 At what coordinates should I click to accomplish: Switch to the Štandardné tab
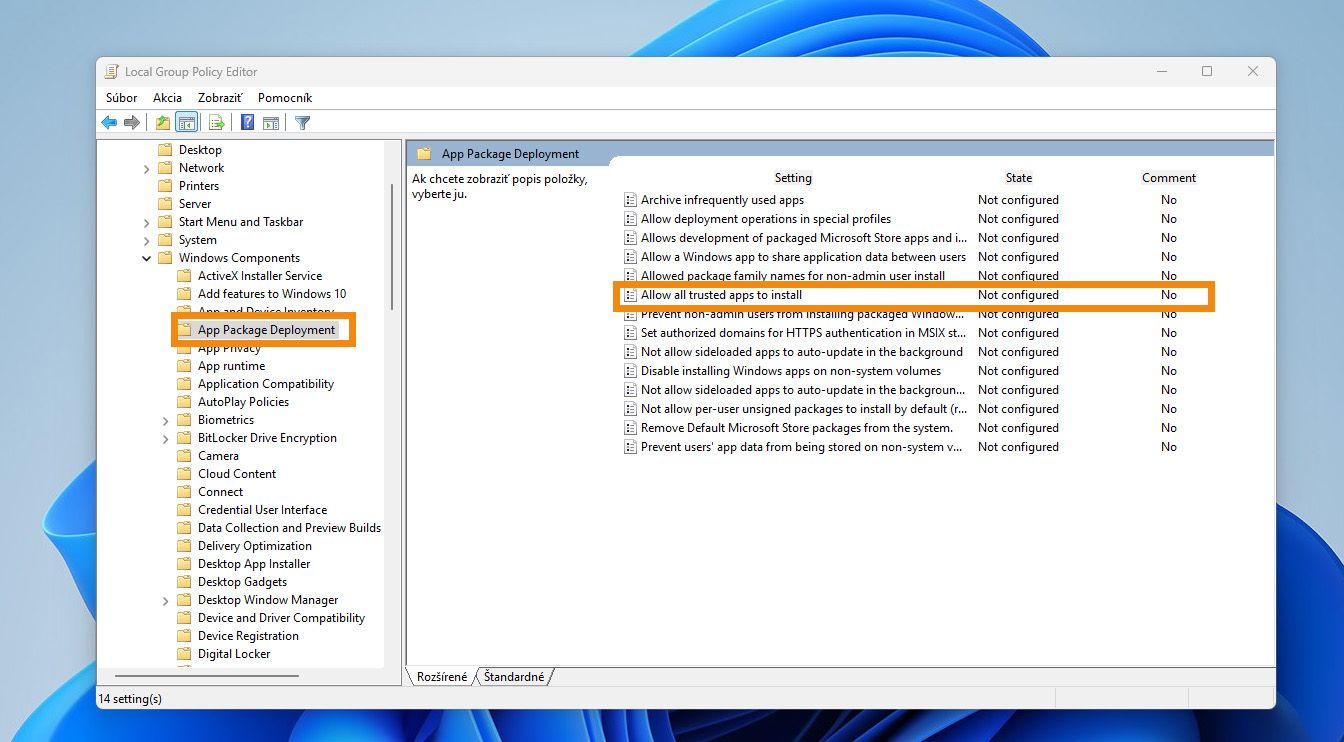[514, 677]
